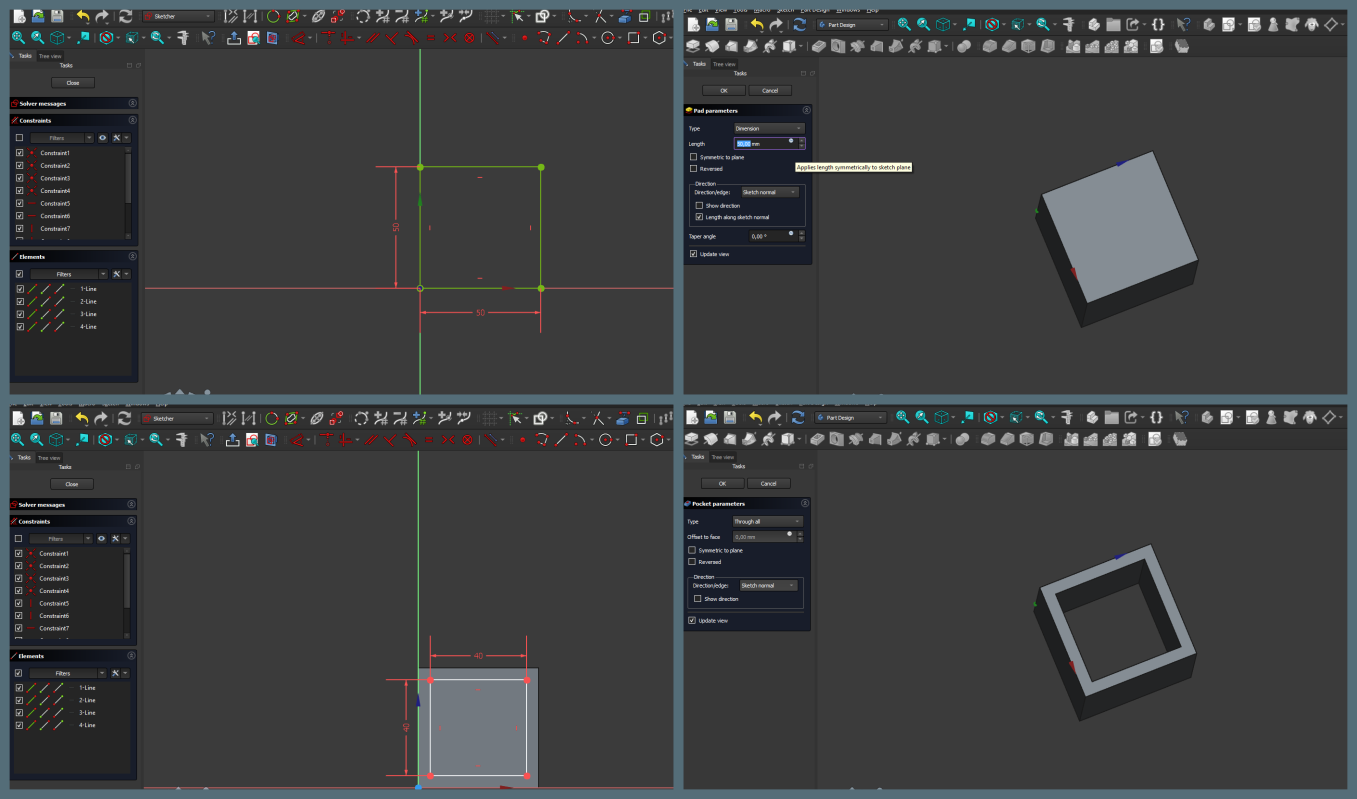Click the Create Group folder icon in top-right window

[1113, 24]
